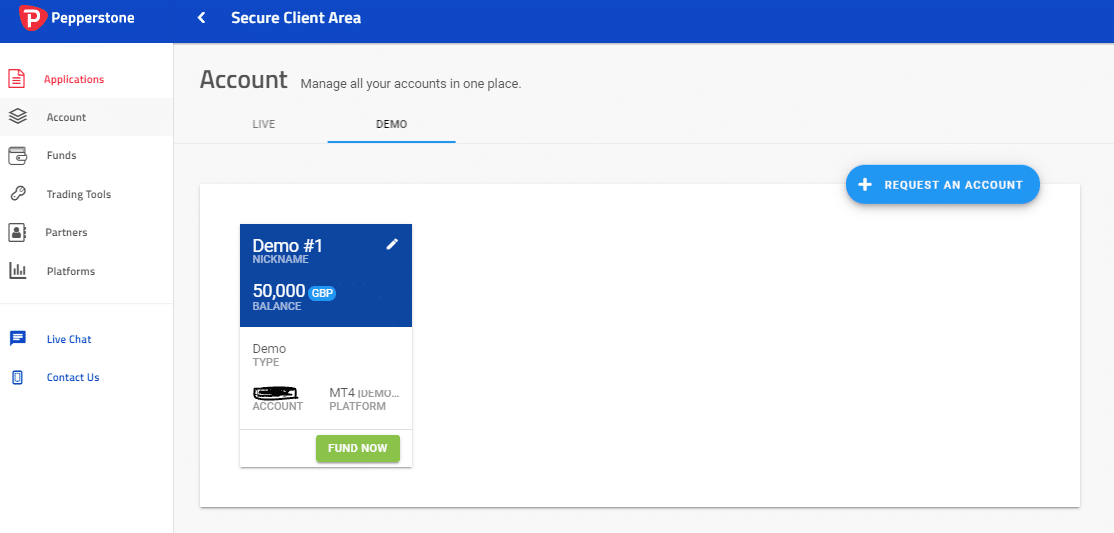Edit the Demo #1 nickname with pencil icon
The image size is (1114, 533).
(392, 244)
